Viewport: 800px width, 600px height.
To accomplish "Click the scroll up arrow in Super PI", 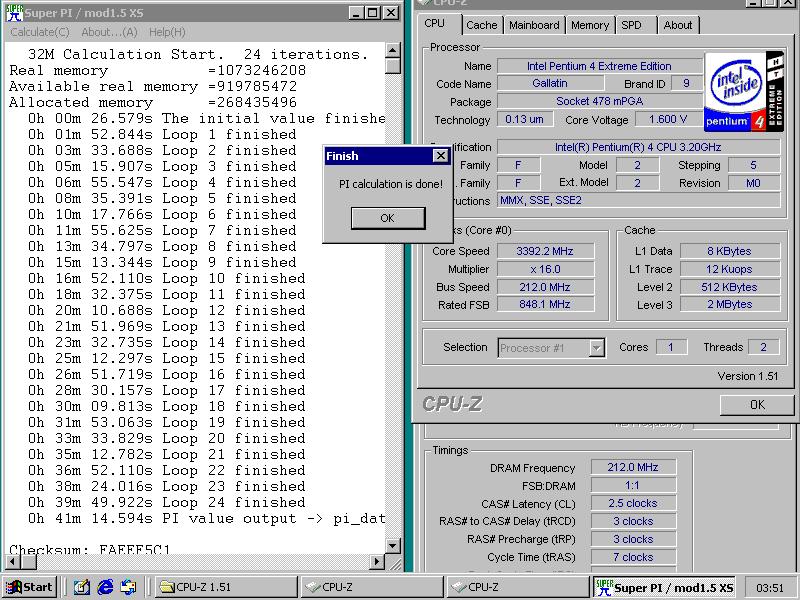I will pyautogui.click(x=392, y=51).
